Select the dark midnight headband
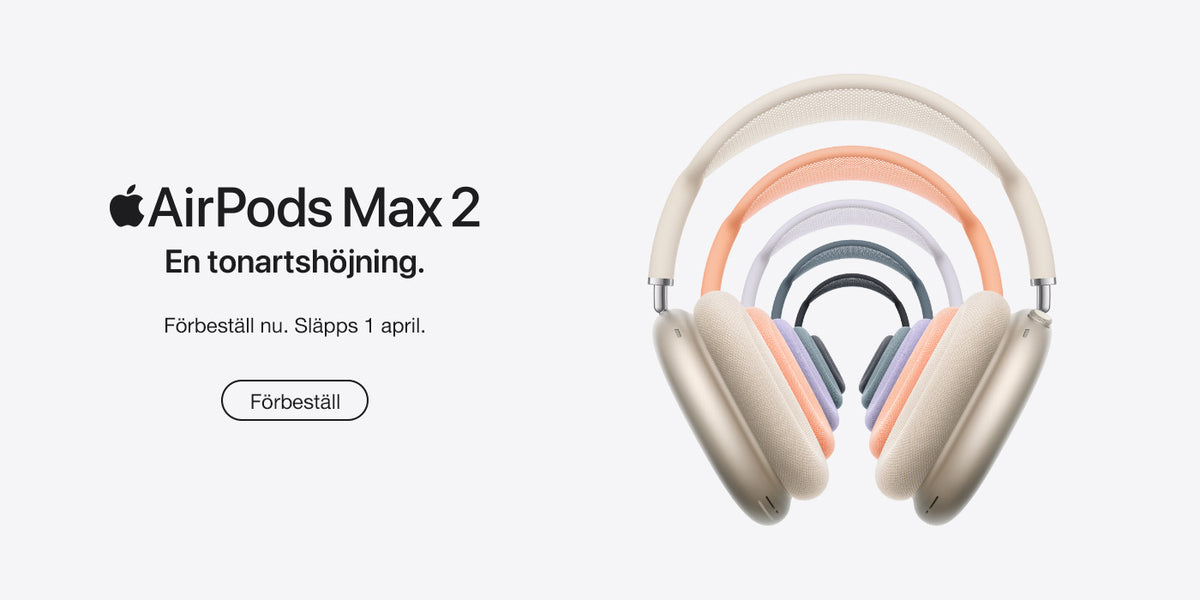 (852, 284)
